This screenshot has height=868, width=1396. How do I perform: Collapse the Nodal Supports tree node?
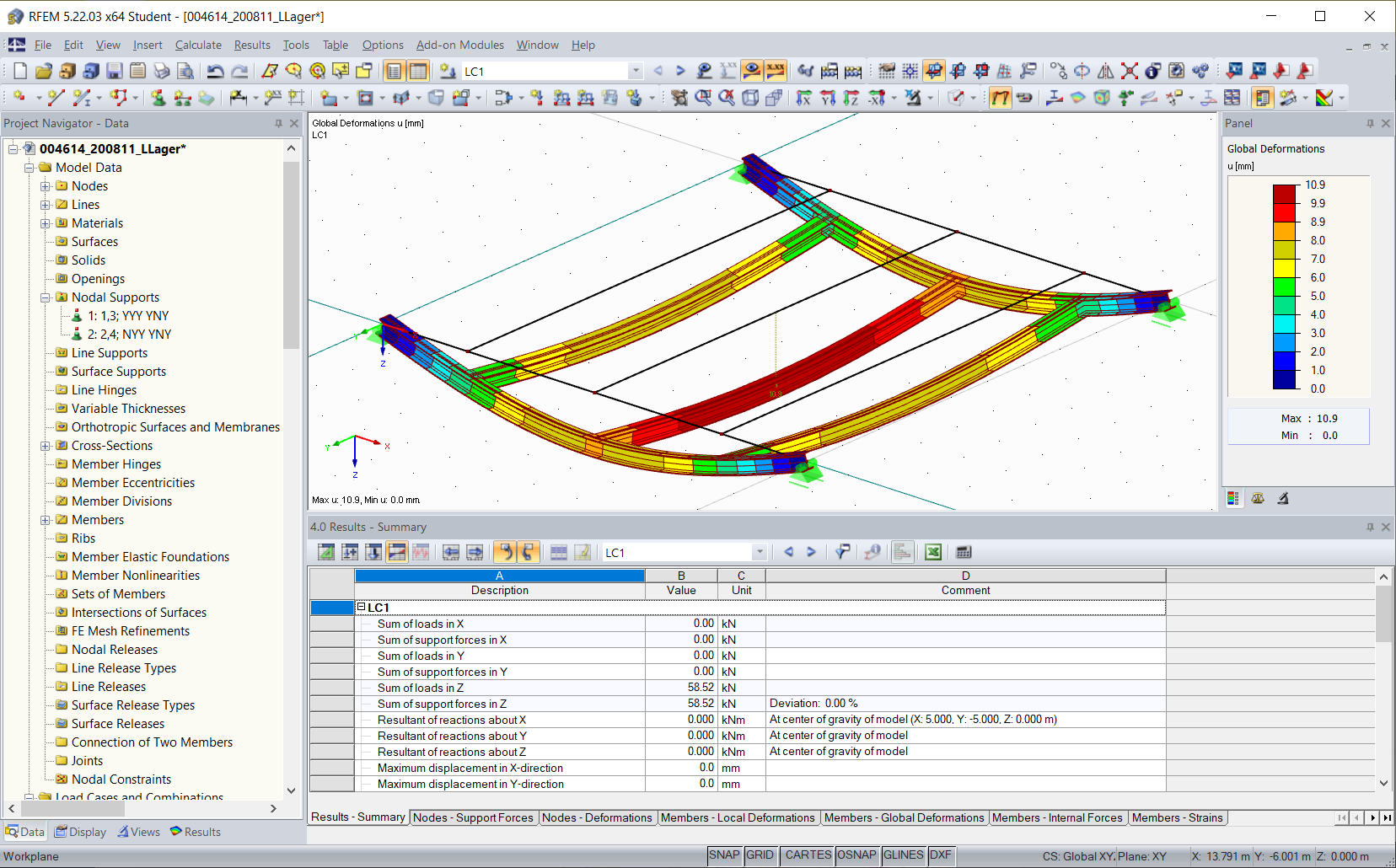(x=46, y=297)
